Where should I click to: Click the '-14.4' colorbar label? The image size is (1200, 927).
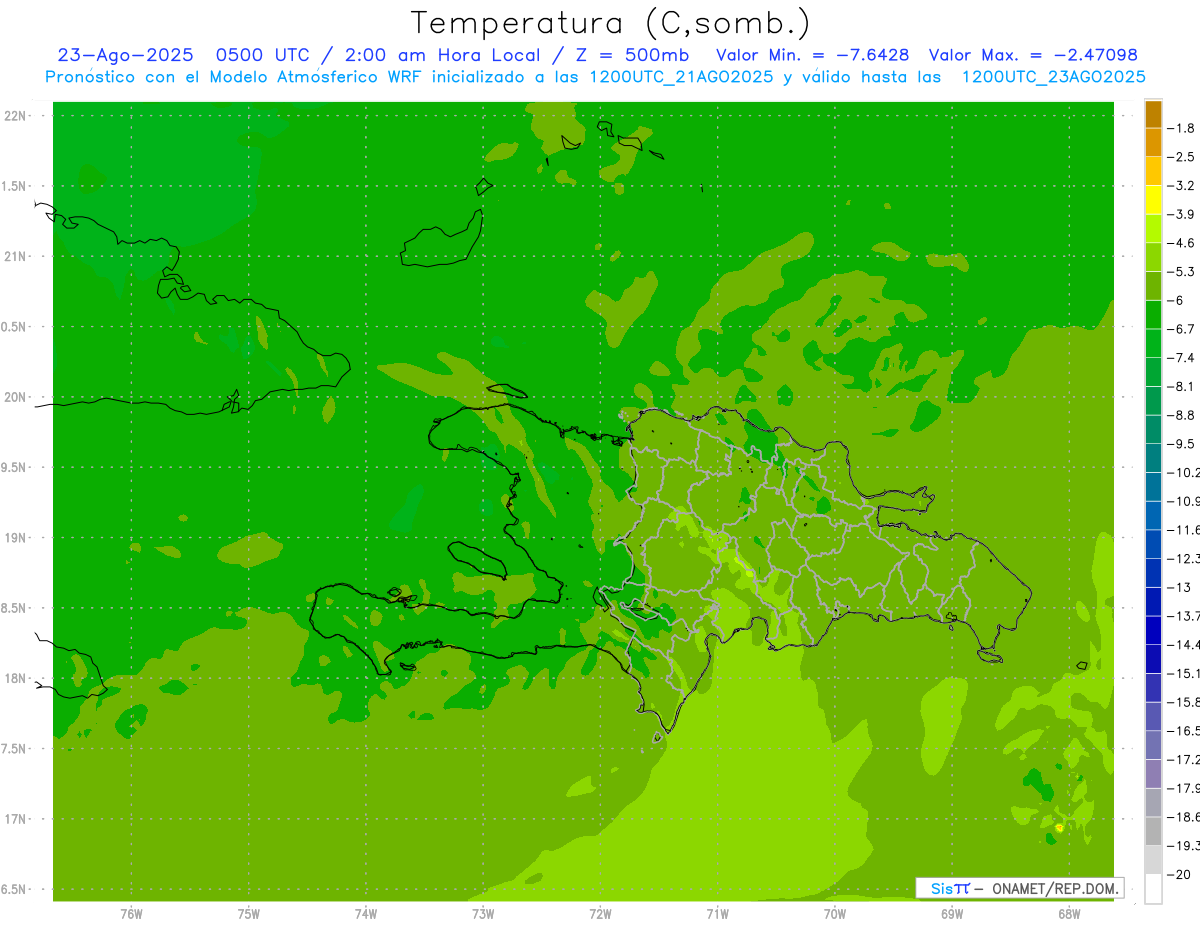coord(1184,644)
